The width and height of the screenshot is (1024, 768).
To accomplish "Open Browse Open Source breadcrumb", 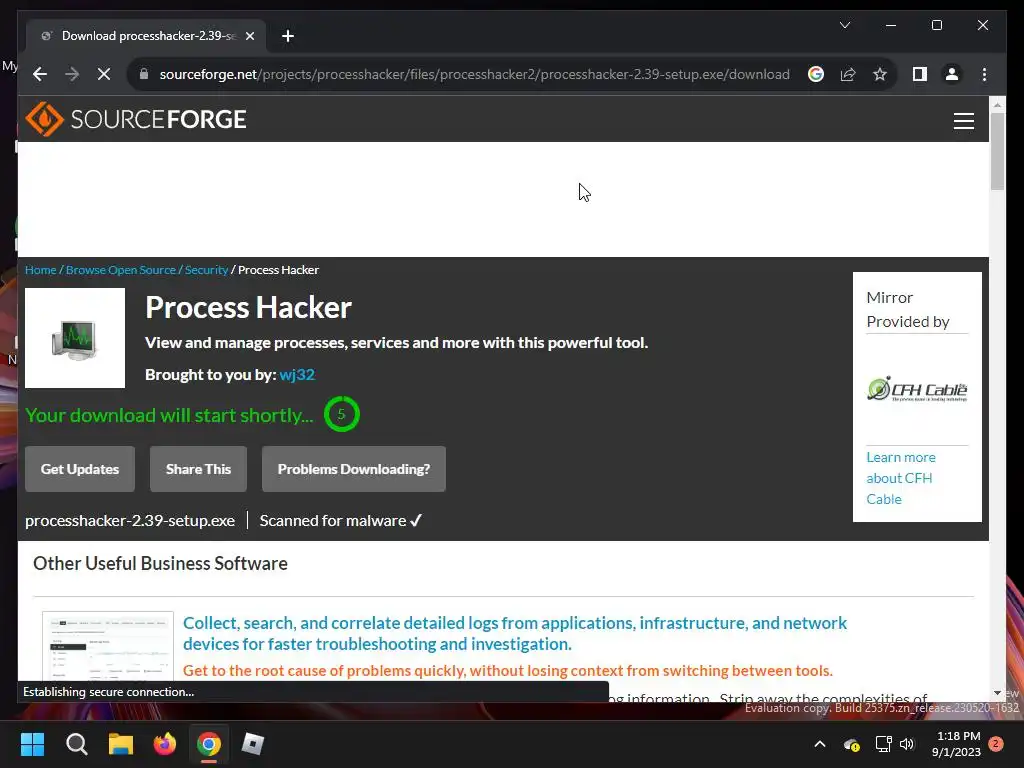I will pos(120,270).
